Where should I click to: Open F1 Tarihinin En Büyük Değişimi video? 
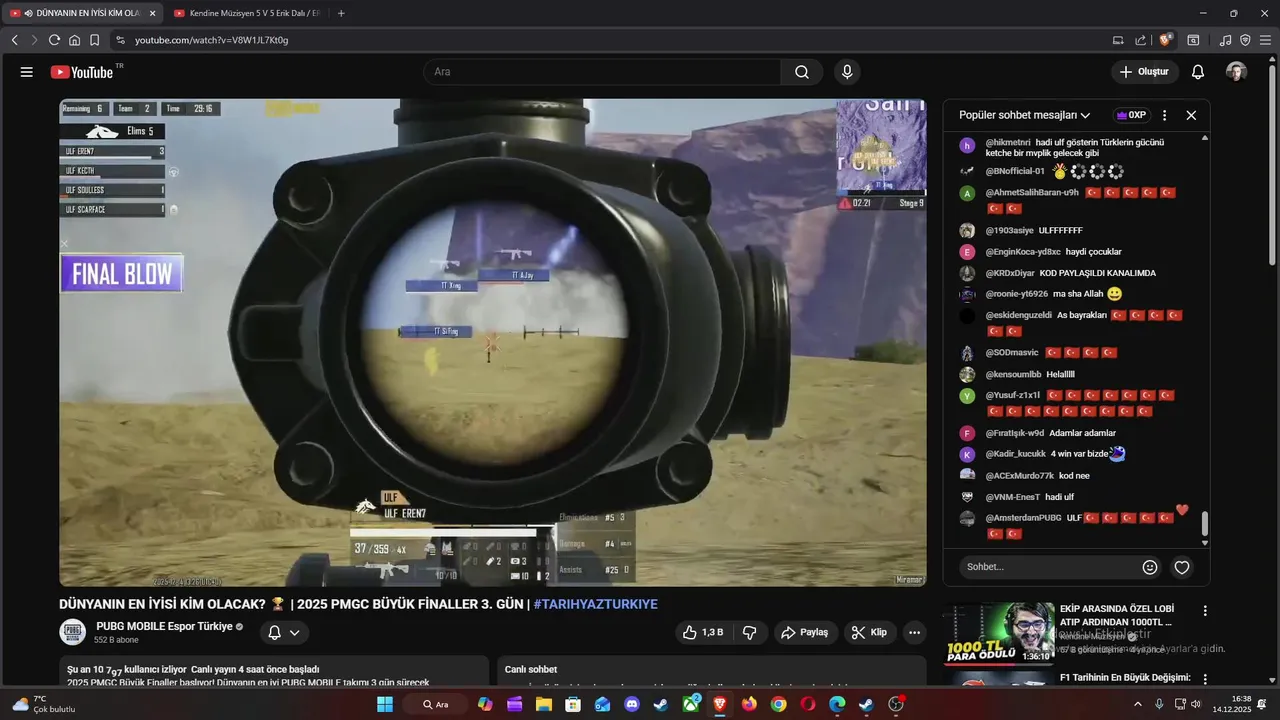pos(1124,677)
